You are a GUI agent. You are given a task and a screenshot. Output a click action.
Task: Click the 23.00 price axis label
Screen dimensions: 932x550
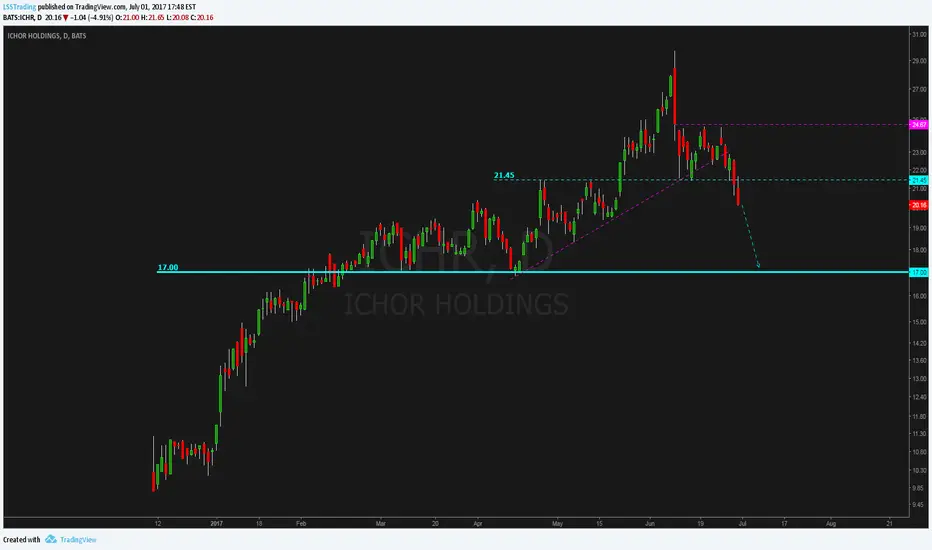pos(919,153)
